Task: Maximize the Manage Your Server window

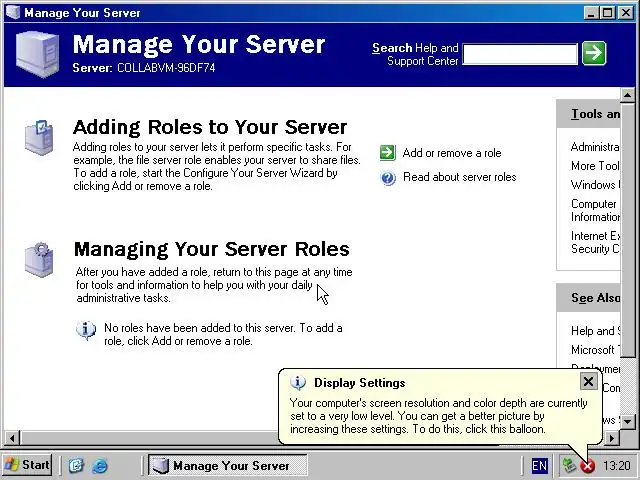Action: click(608, 13)
